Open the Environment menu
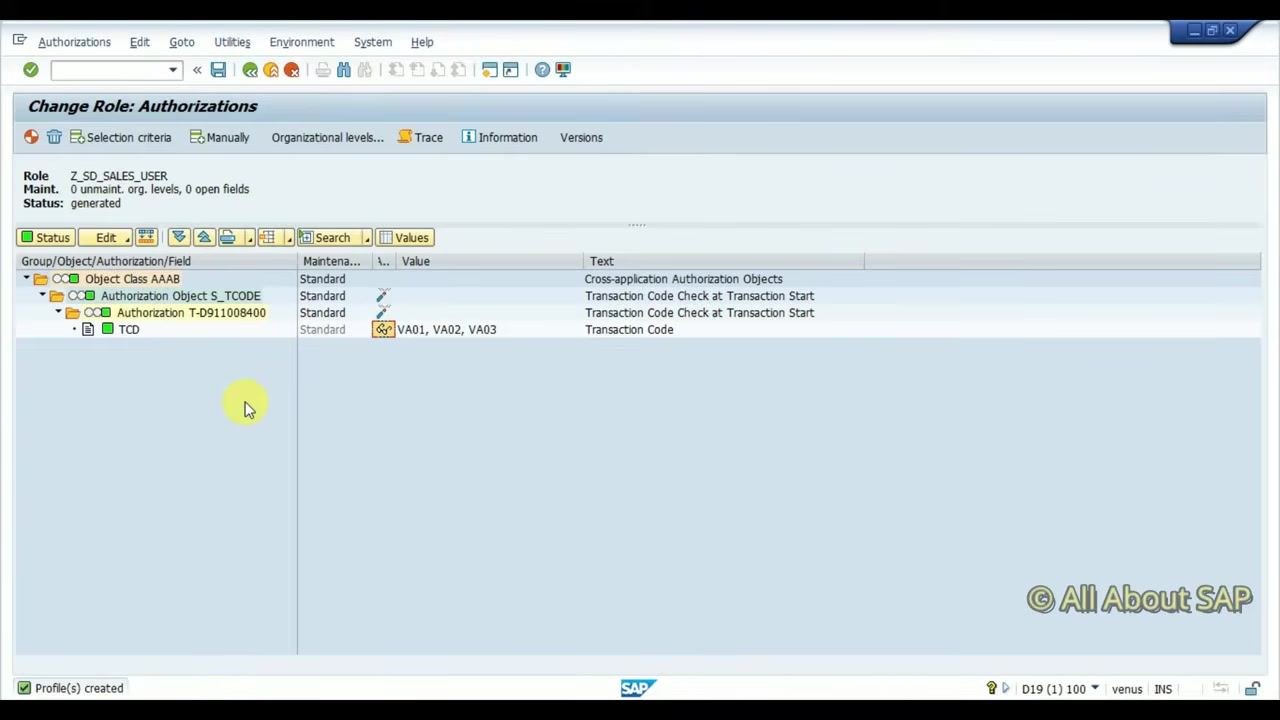This screenshot has height=720, width=1280. (x=302, y=42)
